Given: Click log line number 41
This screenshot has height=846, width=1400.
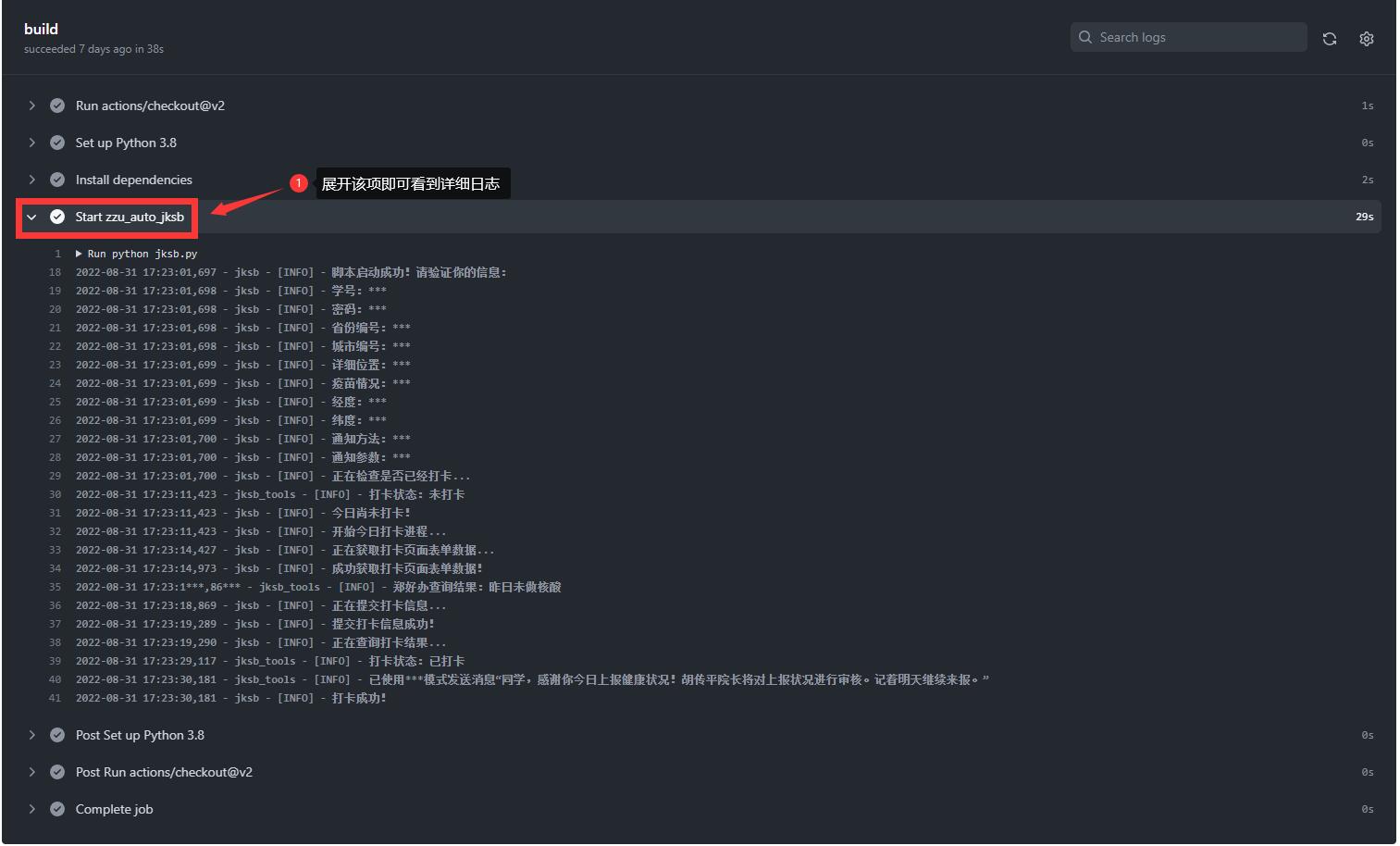Looking at the screenshot, I should [x=55, y=698].
